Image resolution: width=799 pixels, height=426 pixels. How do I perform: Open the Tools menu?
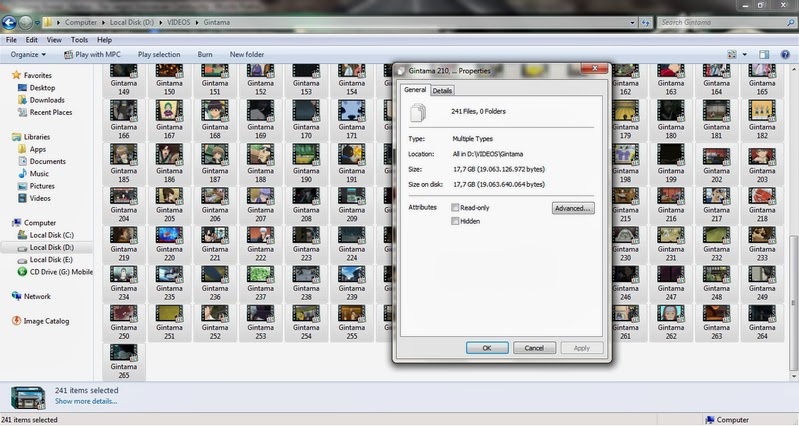(x=79, y=40)
